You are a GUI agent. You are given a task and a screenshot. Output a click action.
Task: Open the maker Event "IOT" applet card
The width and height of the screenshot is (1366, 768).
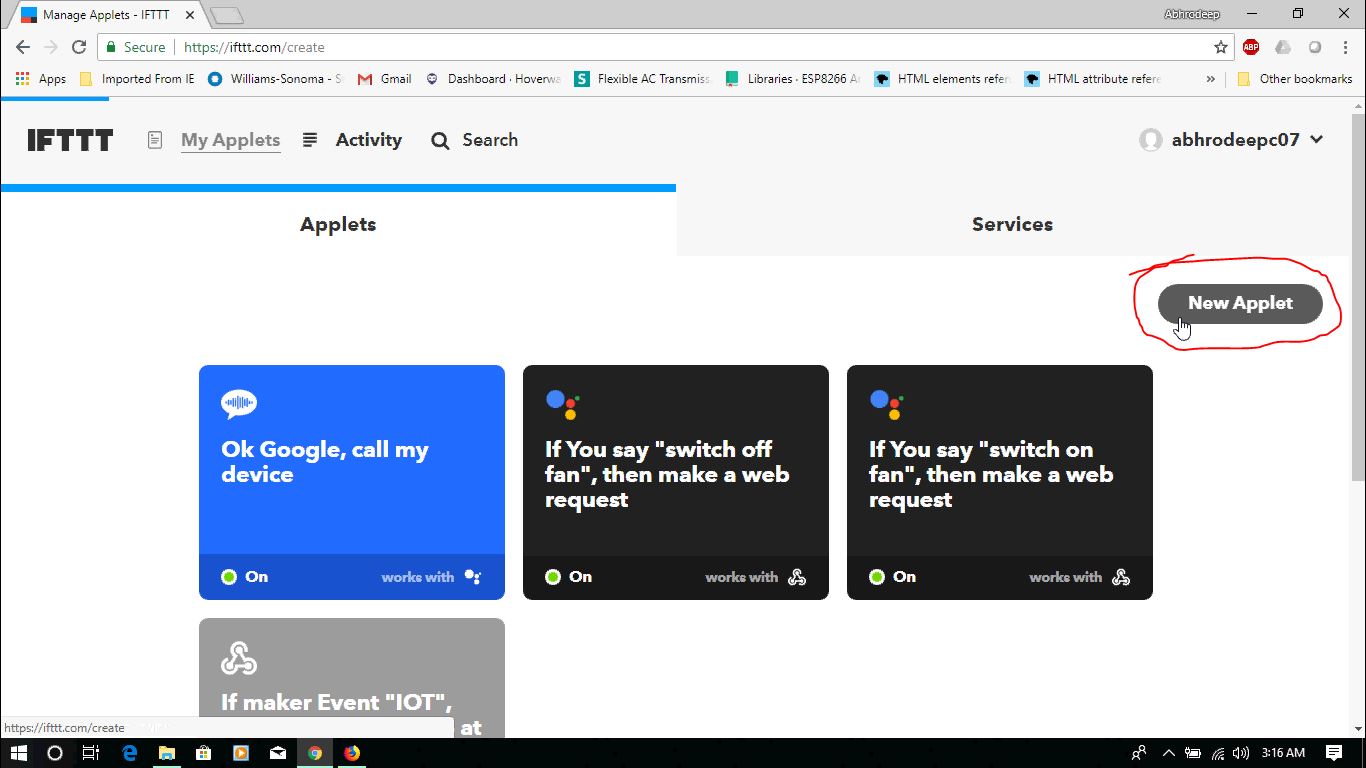[352, 678]
